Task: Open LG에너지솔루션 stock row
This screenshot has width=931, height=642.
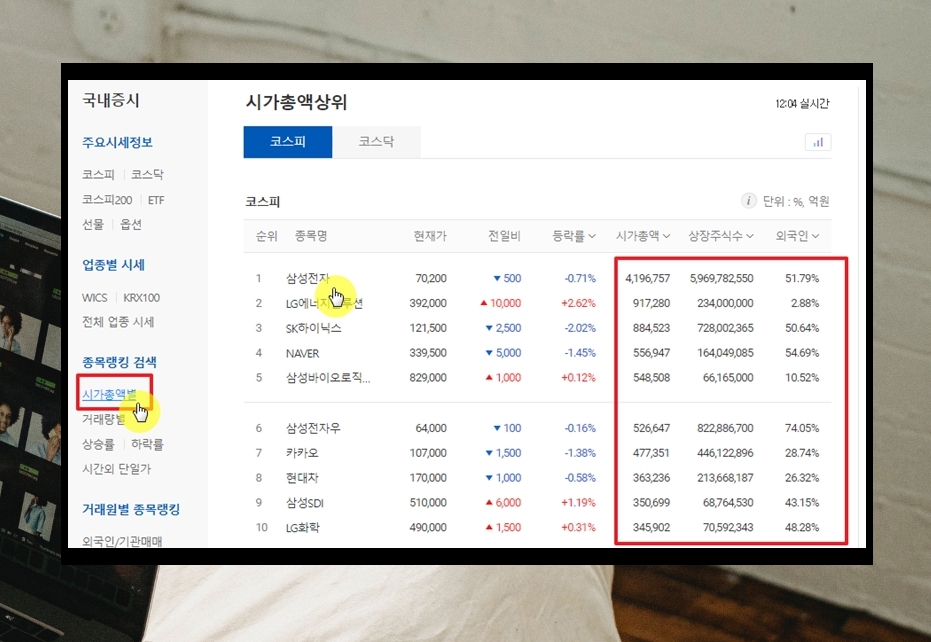Action: click(324, 303)
